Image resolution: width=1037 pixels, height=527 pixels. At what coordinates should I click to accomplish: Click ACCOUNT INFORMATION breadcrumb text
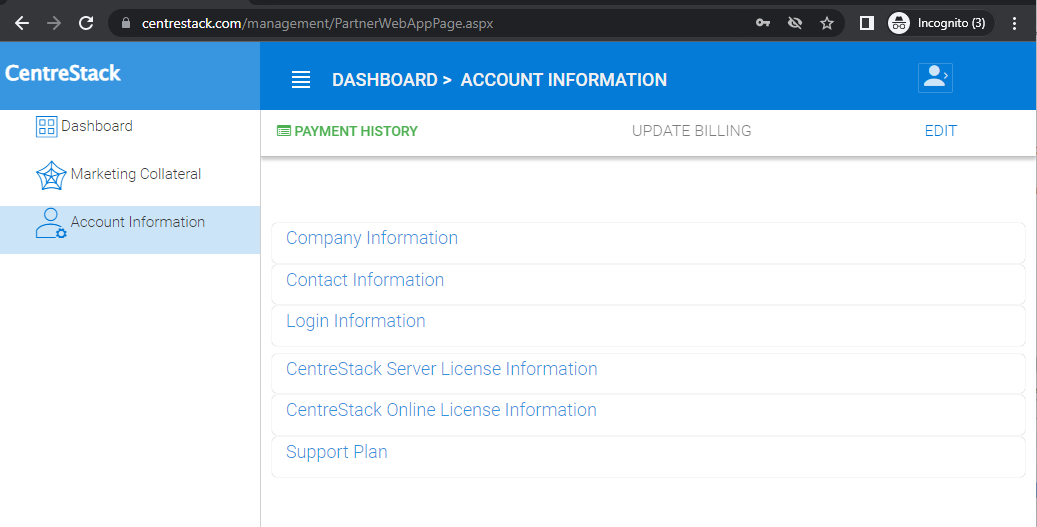click(563, 80)
